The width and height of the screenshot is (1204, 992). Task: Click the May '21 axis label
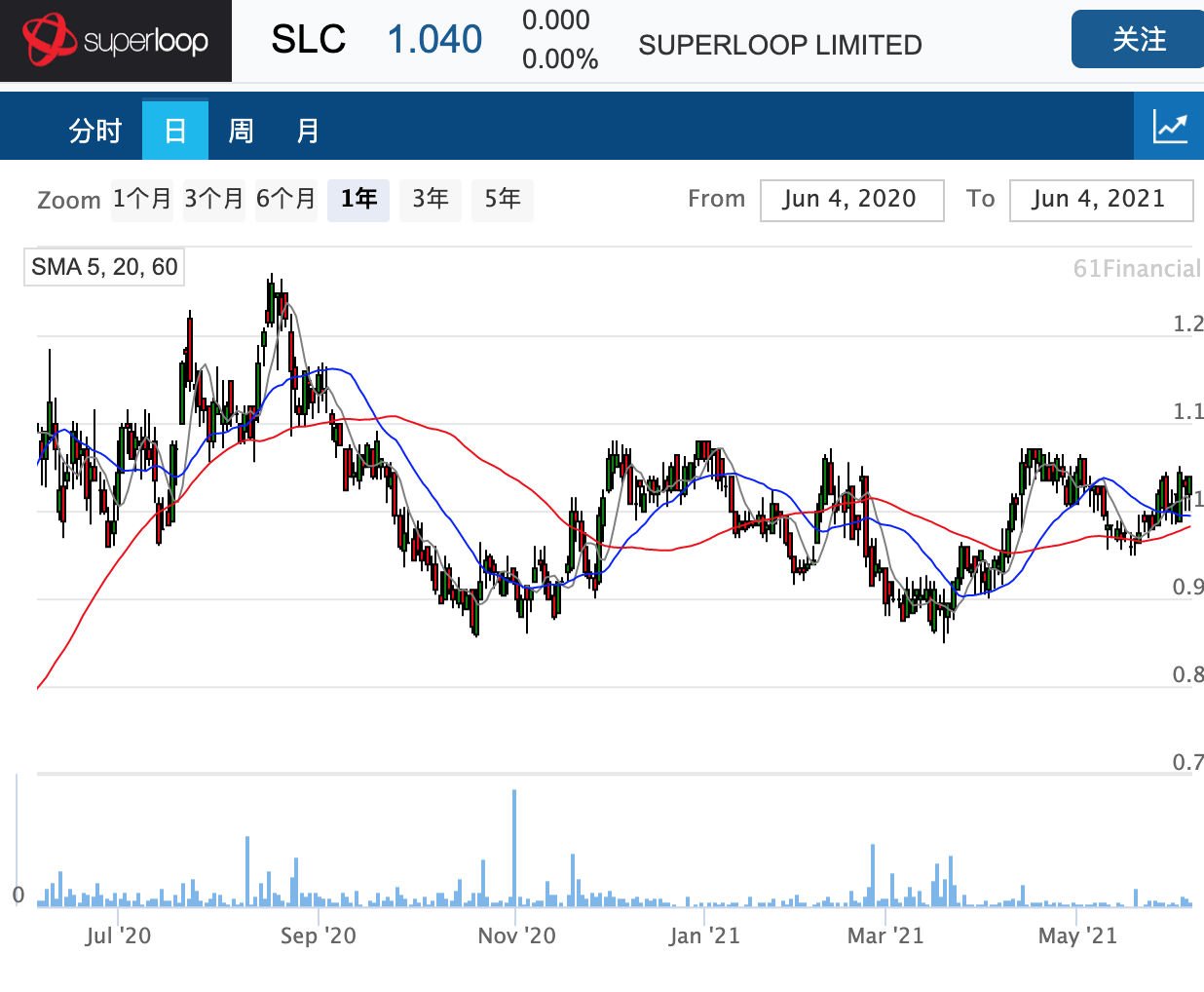pyautogui.click(x=1077, y=935)
